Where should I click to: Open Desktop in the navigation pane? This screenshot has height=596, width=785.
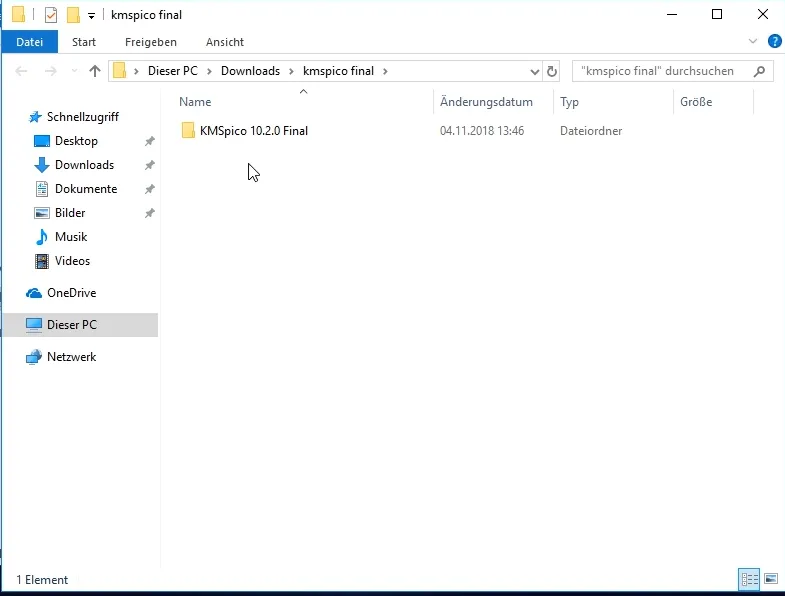76,141
